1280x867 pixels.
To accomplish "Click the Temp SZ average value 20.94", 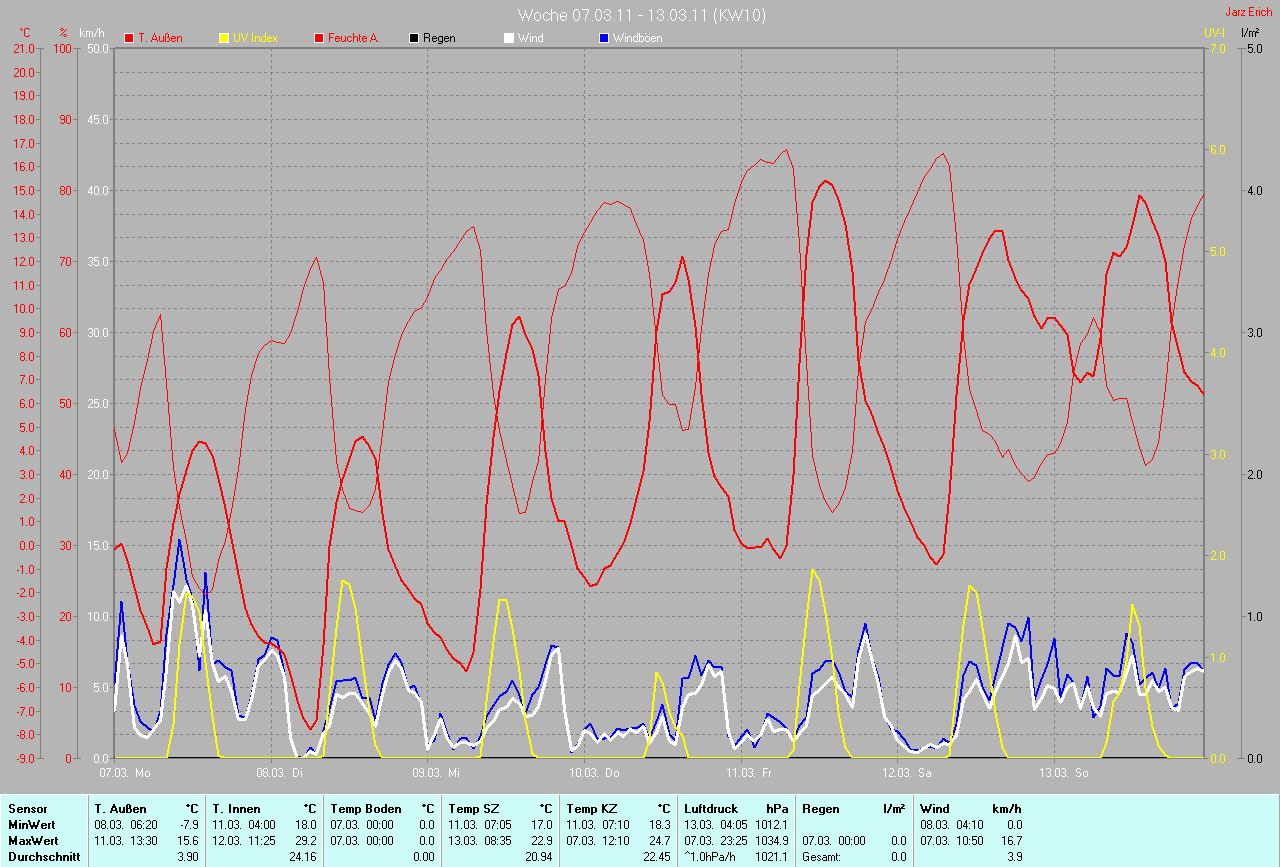I will tap(539, 856).
